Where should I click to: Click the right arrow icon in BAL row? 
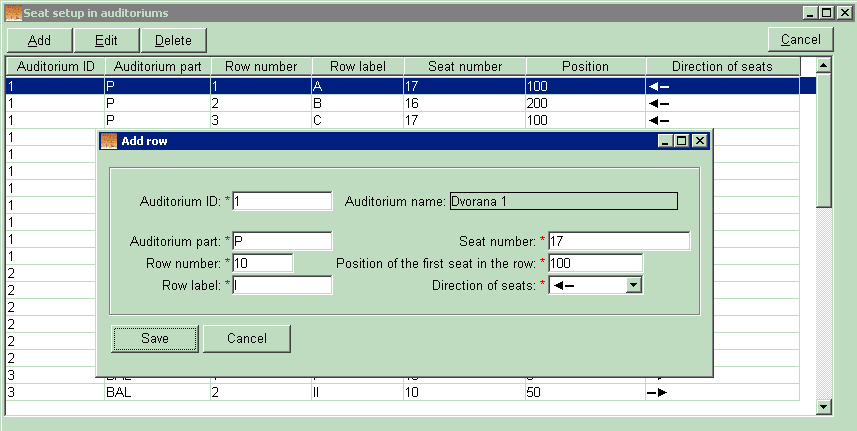656,392
